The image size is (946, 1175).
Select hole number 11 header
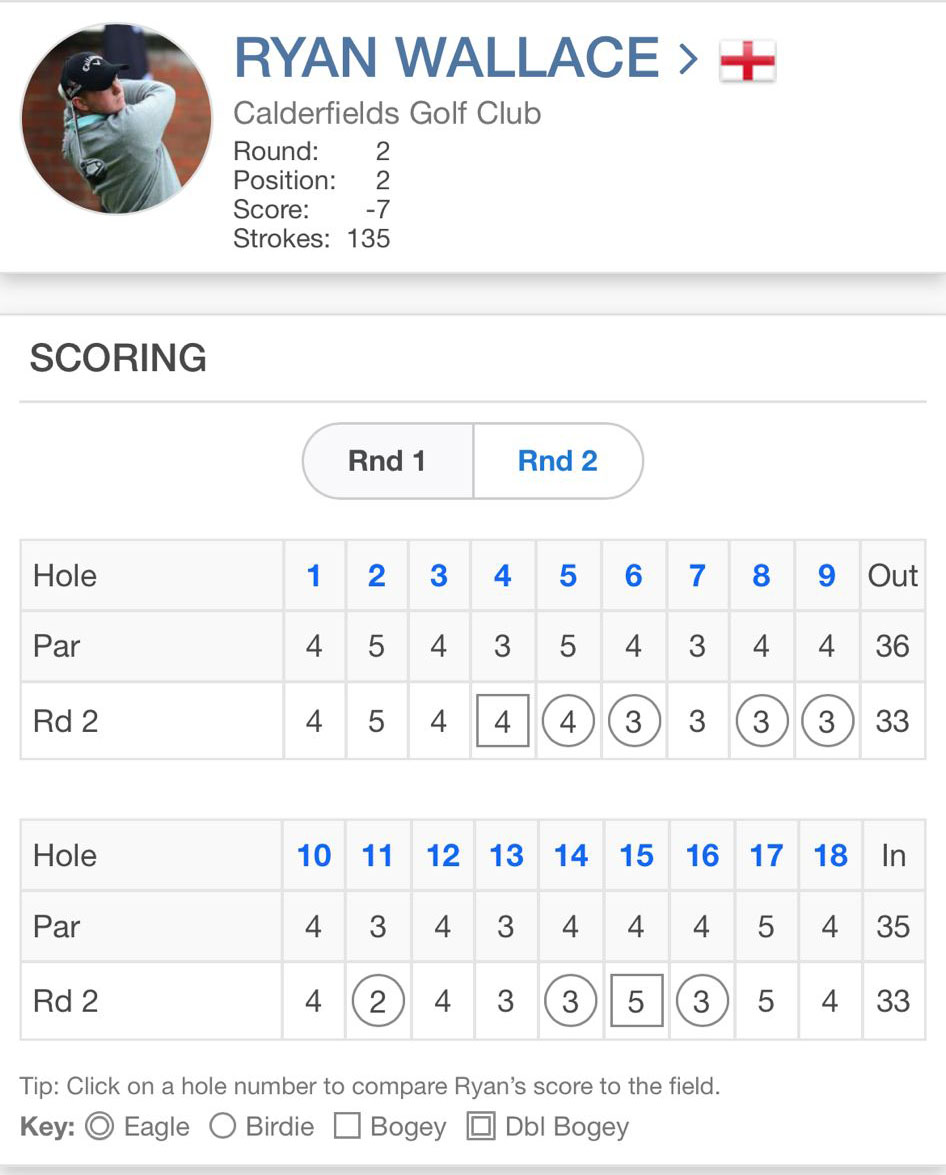[x=377, y=856]
